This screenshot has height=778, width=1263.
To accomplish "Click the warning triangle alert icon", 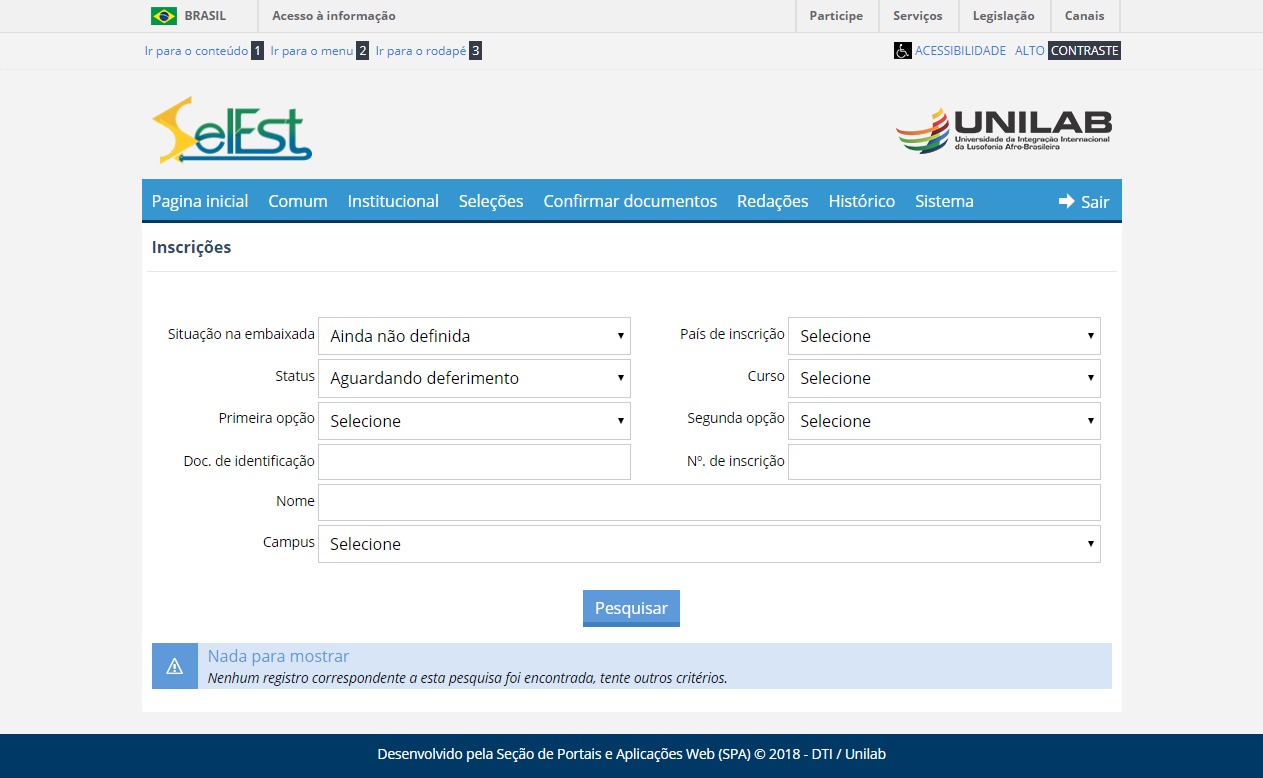I will click(x=175, y=666).
